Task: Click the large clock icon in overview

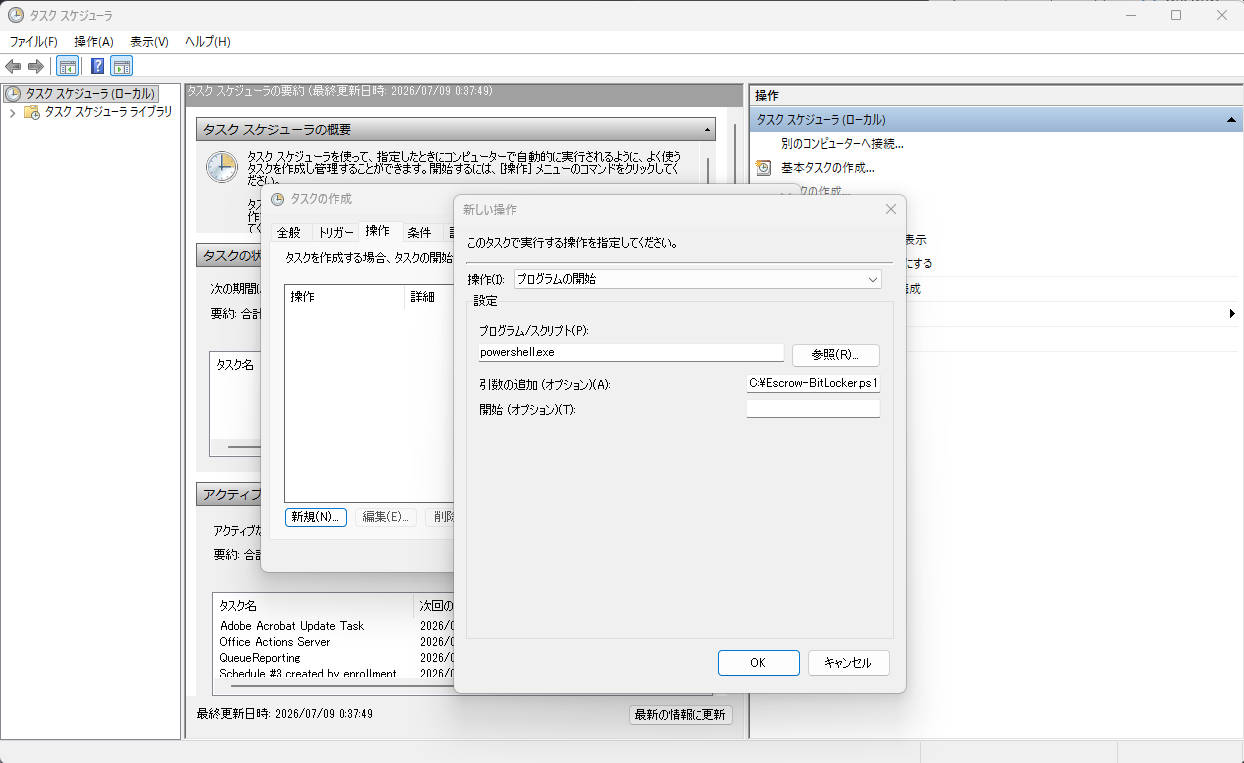Action: click(x=221, y=166)
